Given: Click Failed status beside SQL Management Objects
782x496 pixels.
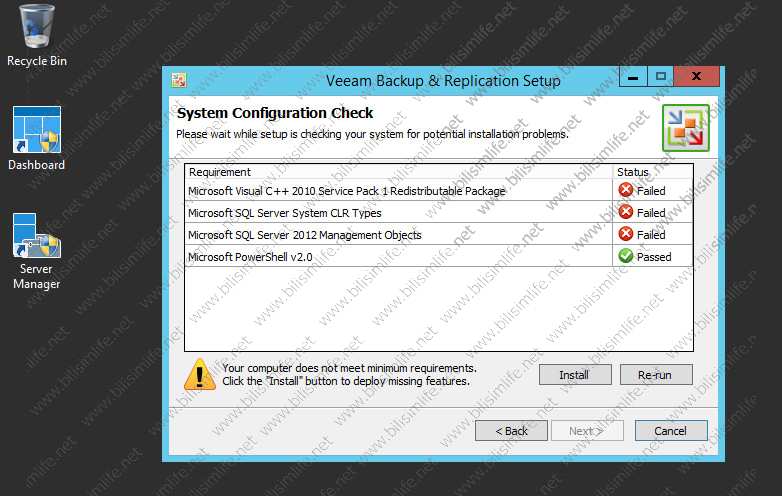Looking at the screenshot, I should [651, 235].
